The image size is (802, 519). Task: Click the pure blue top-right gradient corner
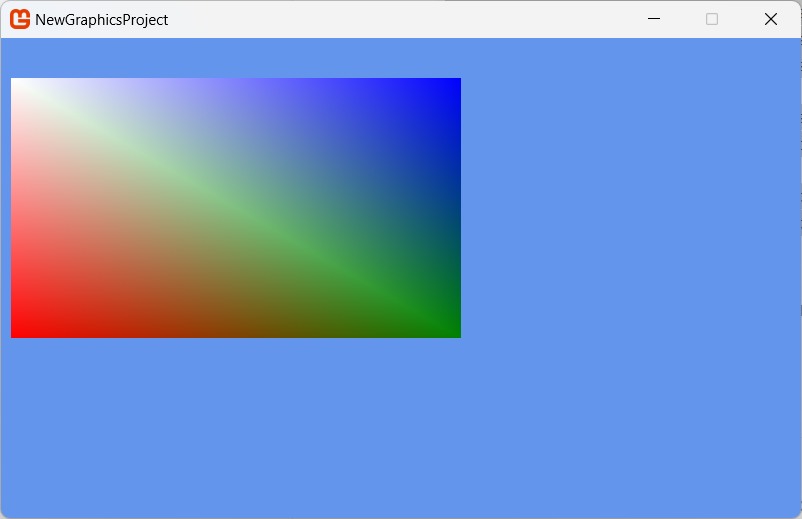[456, 83]
